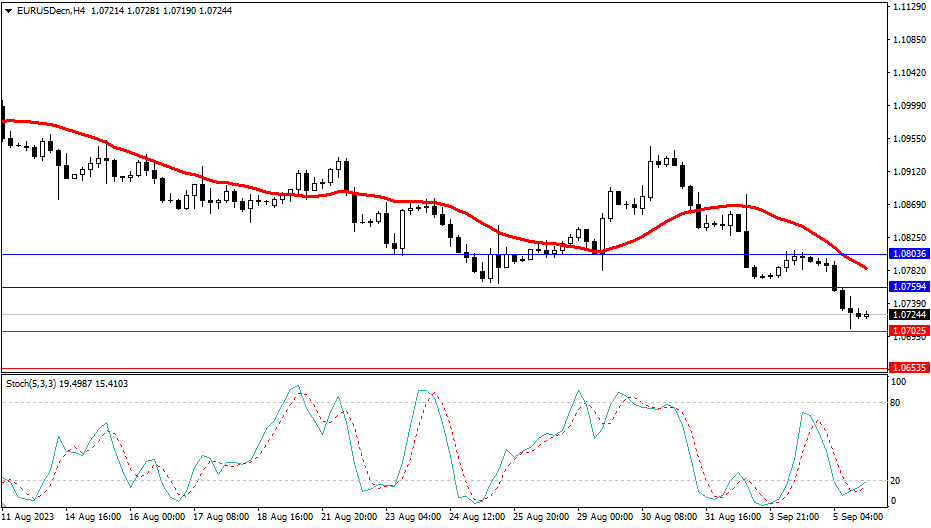
Task: Open the chart menu arrow beside EURUSDecn
Action: coord(8,8)
